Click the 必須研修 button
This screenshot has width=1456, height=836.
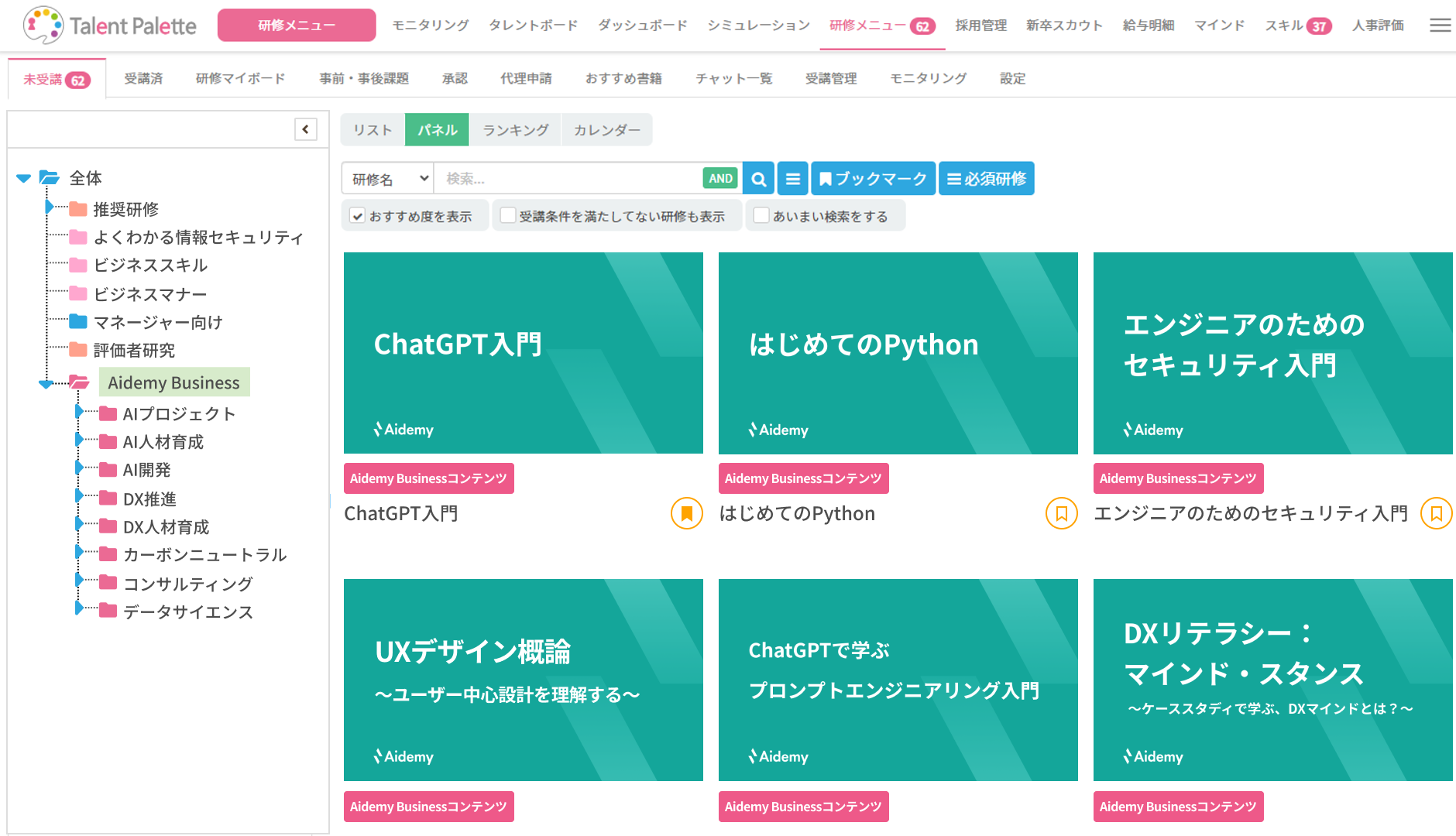(x=986, y=178)
